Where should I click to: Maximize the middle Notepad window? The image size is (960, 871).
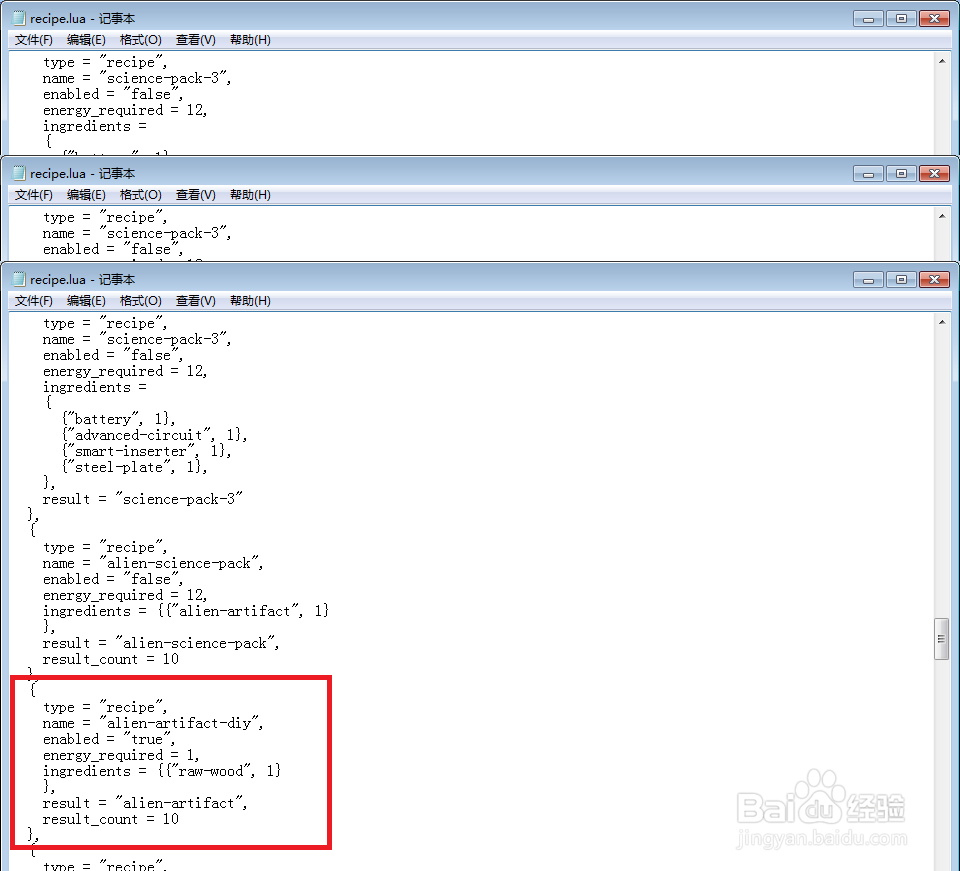click(901, 174)
